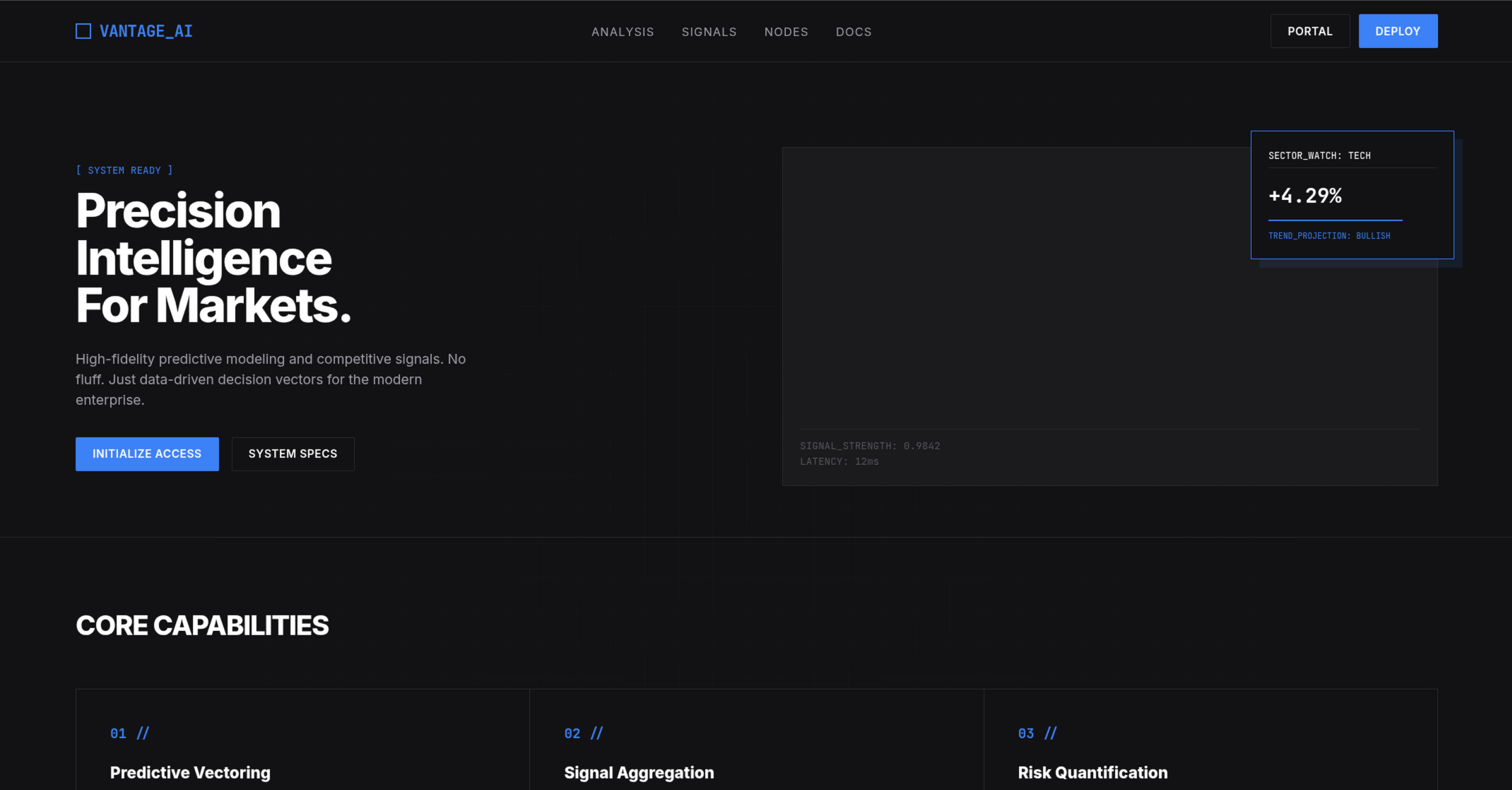1512x790 pixels.
Task: Click the VANTAGE_AI brand name text
Action: click(146, 31)
